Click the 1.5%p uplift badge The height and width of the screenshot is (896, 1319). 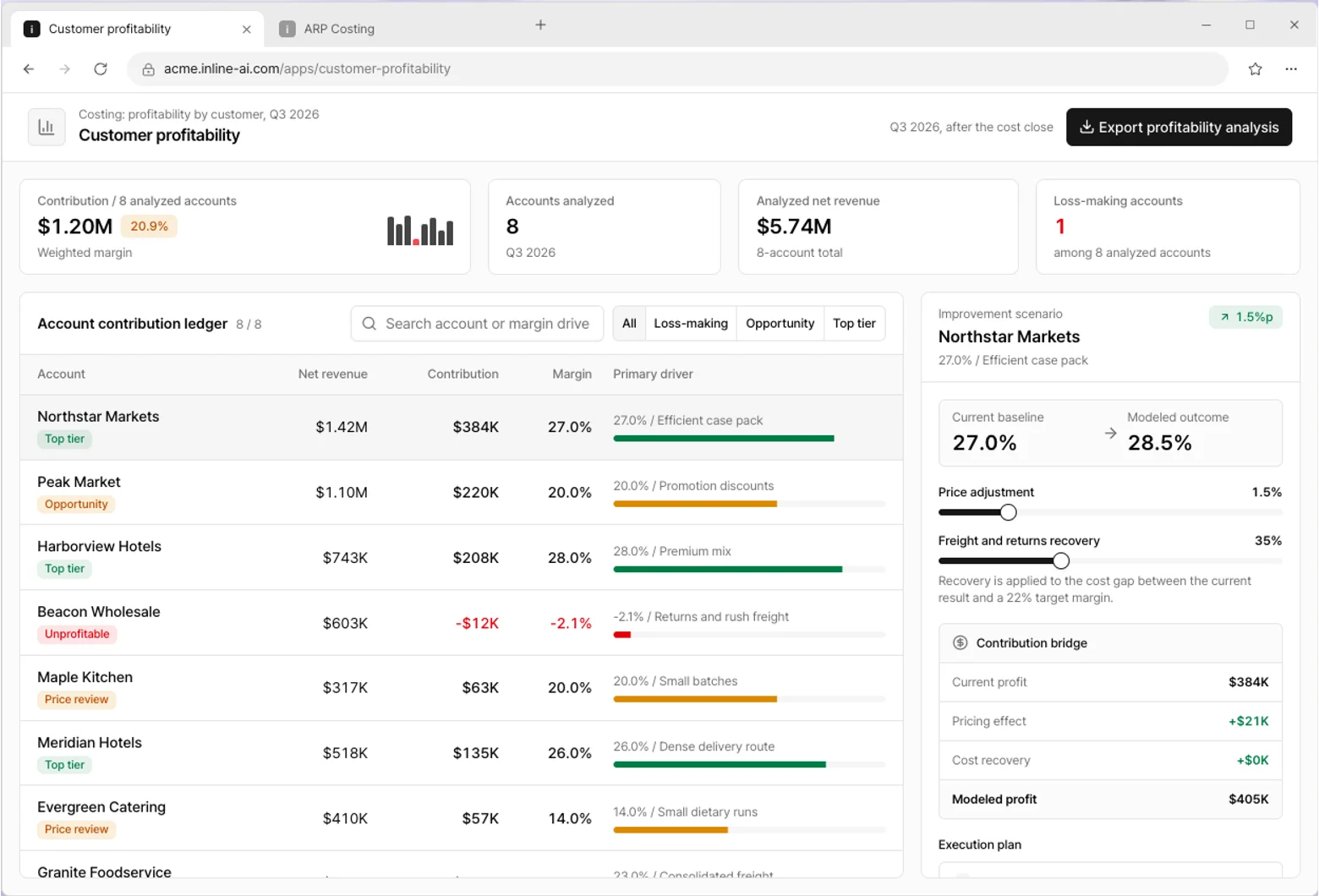[x=1245, y=317]
